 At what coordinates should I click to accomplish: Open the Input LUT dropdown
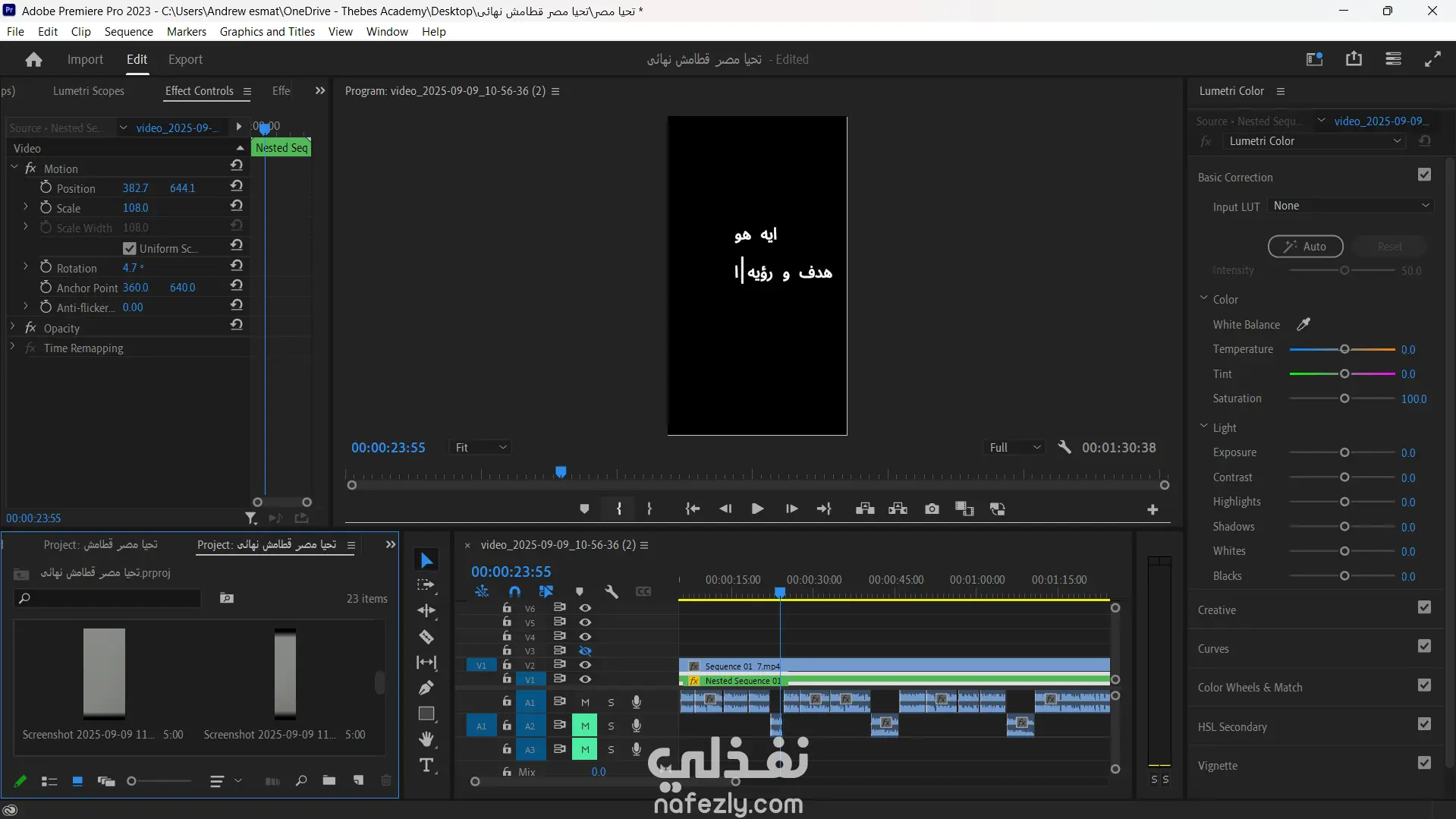(1351, 206)
